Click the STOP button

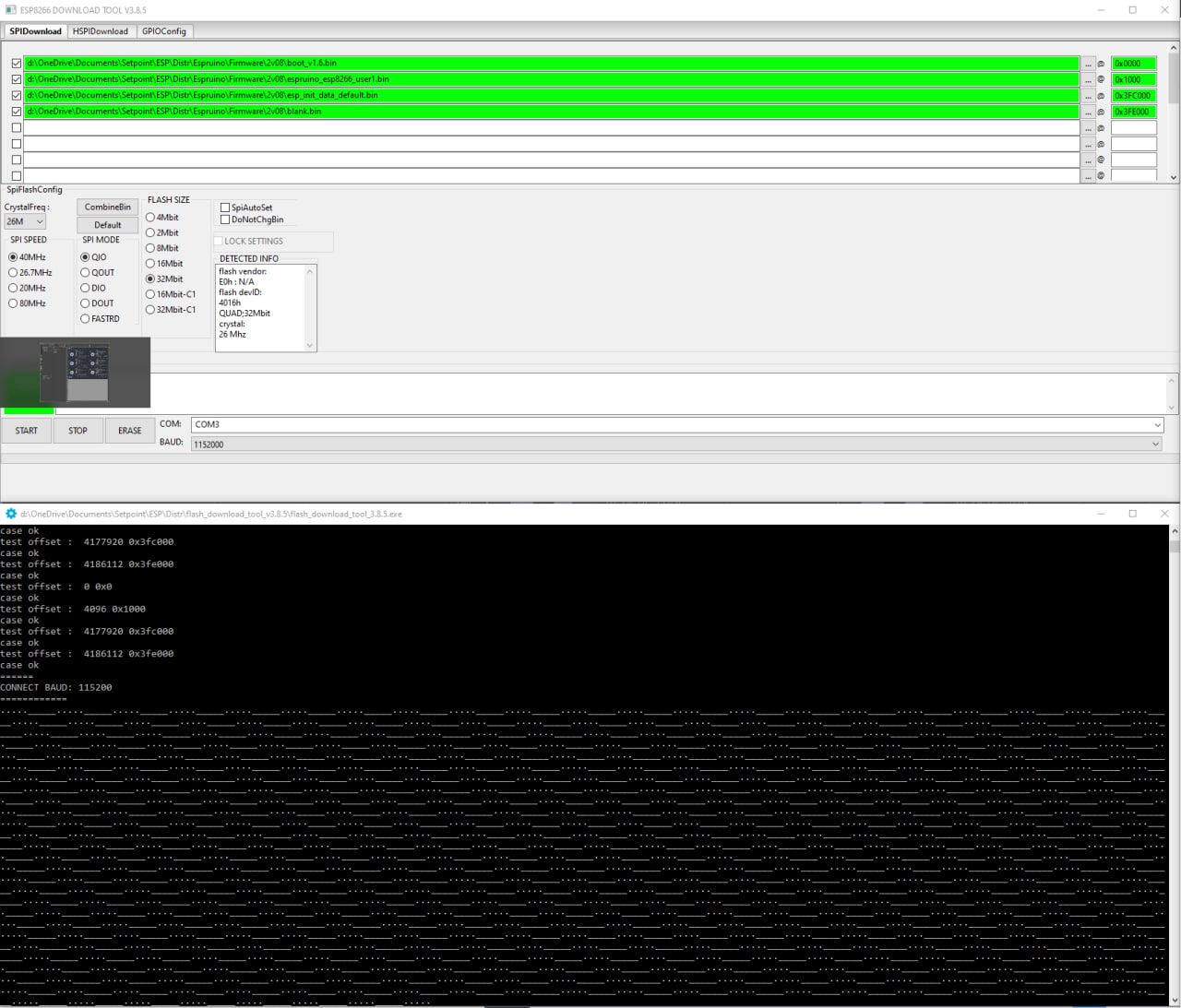pyautogui.click(x=78, y=431)
